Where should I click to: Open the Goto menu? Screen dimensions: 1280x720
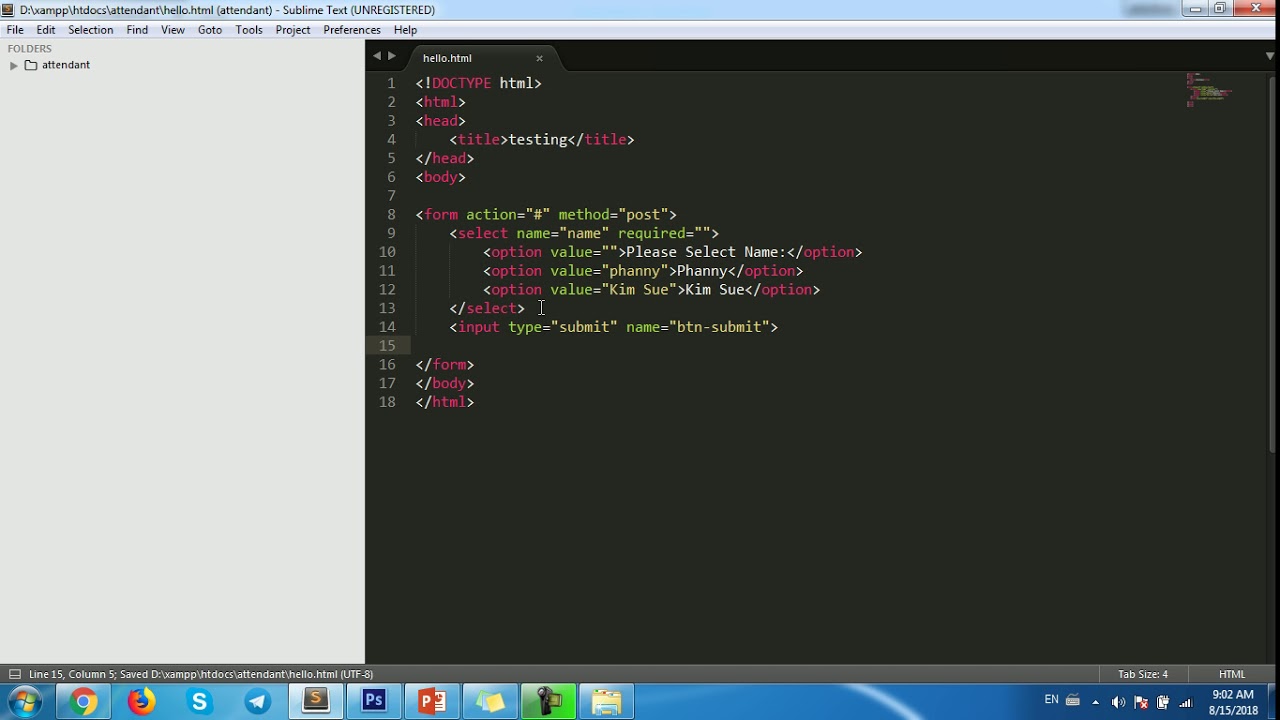coord(210,30)
